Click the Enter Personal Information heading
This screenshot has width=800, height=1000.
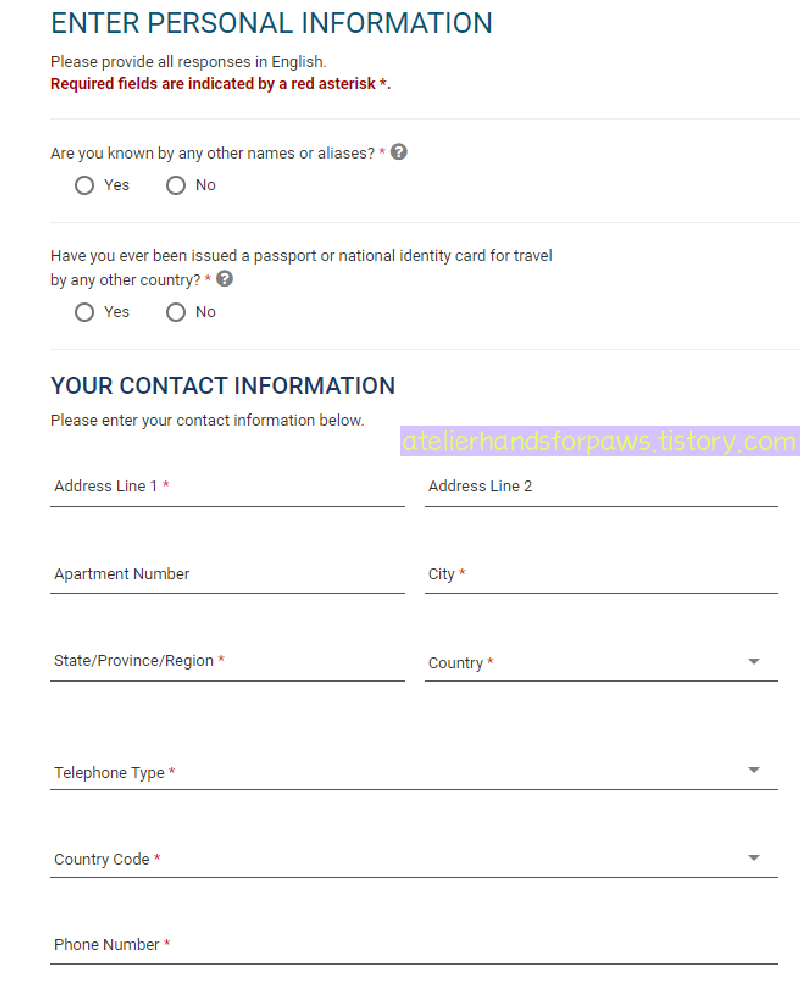(x=272, y=23)
